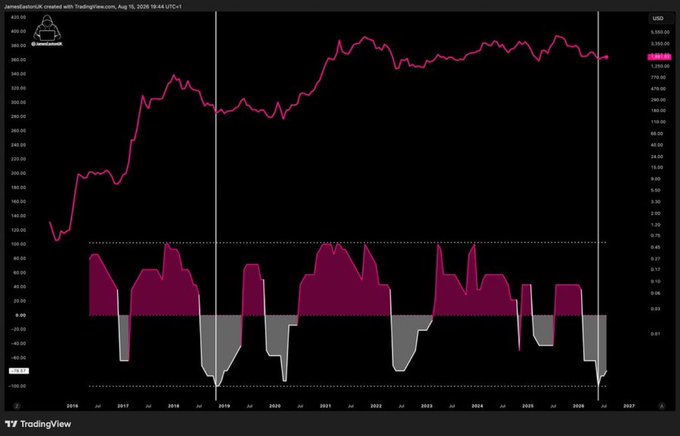The width and height of the screenshot is (680, 436).
Task: Click the vertical line near mid-2026
Action: [x=598, y=206]
